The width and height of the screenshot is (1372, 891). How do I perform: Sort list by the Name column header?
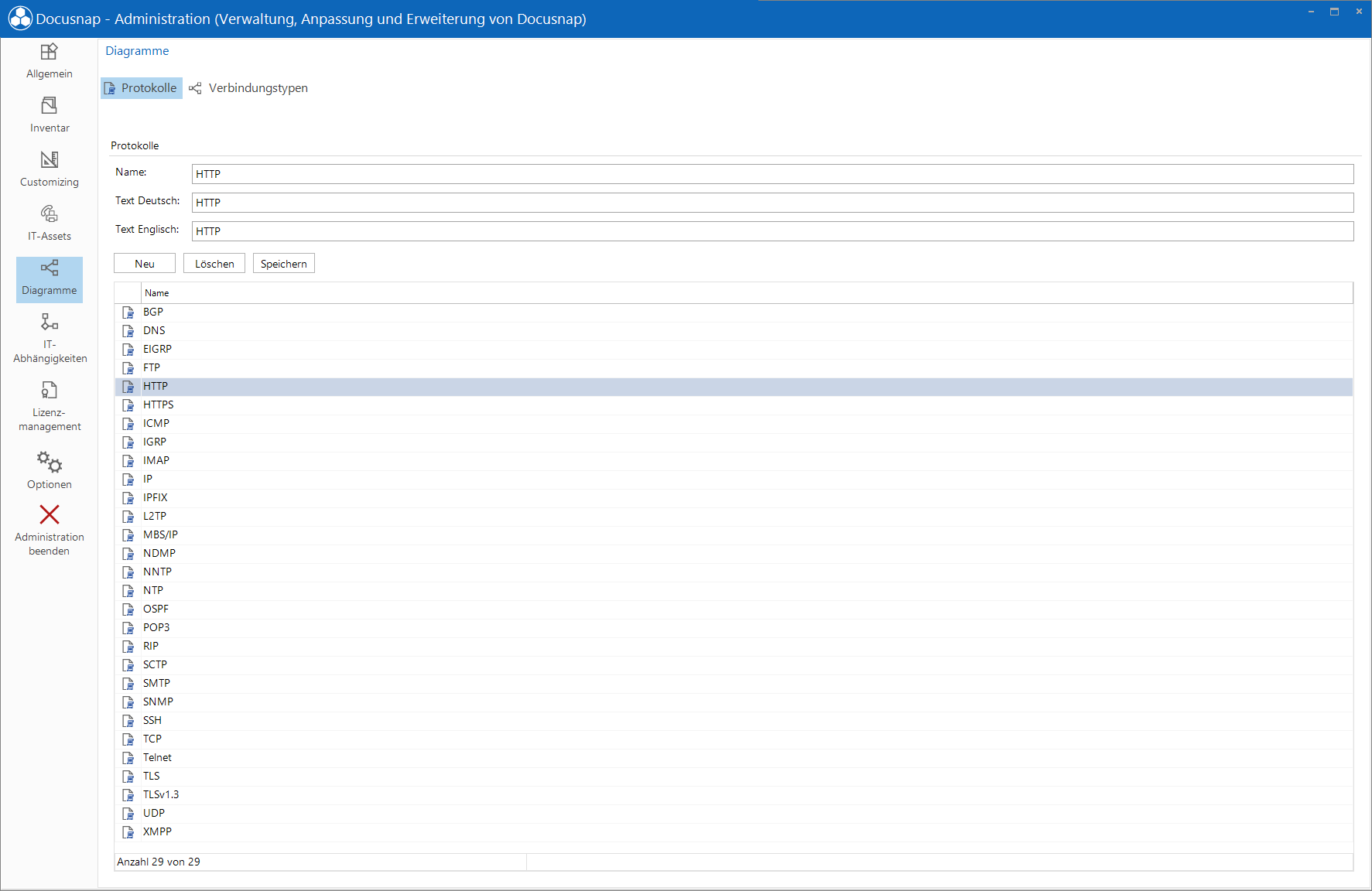tap(747, 293)
